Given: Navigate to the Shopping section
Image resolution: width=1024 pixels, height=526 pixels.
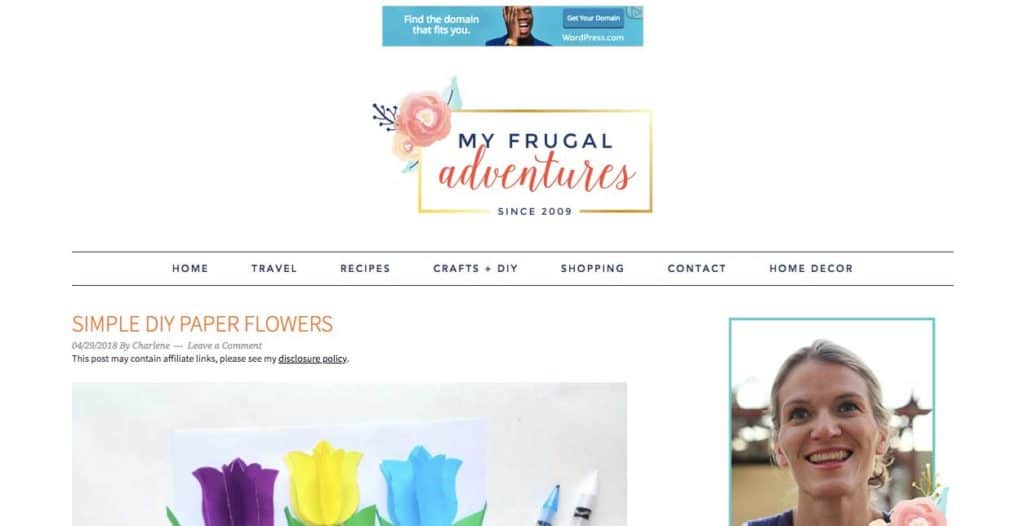Looking at the screenshot, I should (x=592, y=269).
